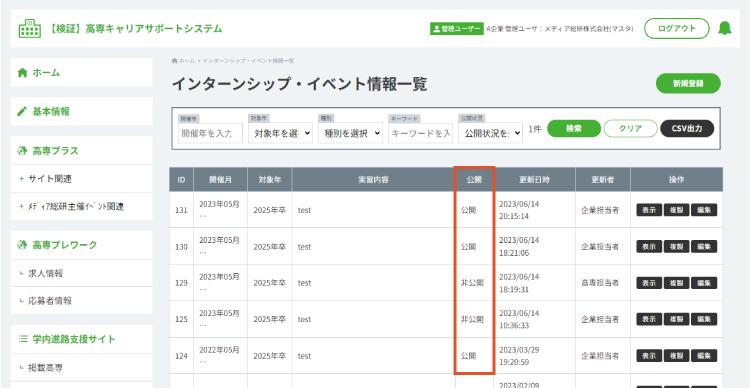750x388 pixels.
Task: Click the breadcrumb home icon
Action: (x=175, y=61)
